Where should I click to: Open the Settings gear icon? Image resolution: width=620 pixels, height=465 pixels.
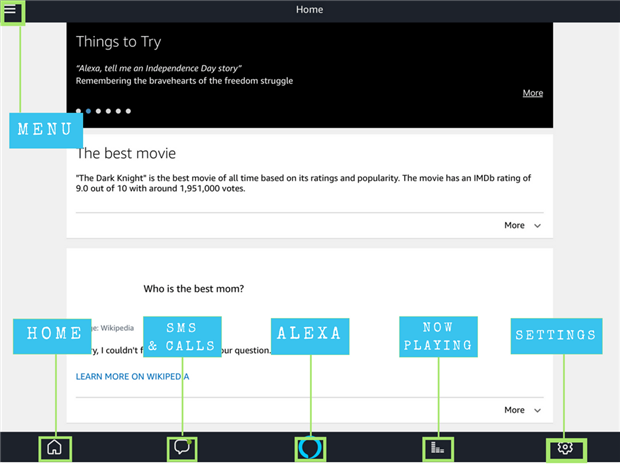tap(565, 448)
